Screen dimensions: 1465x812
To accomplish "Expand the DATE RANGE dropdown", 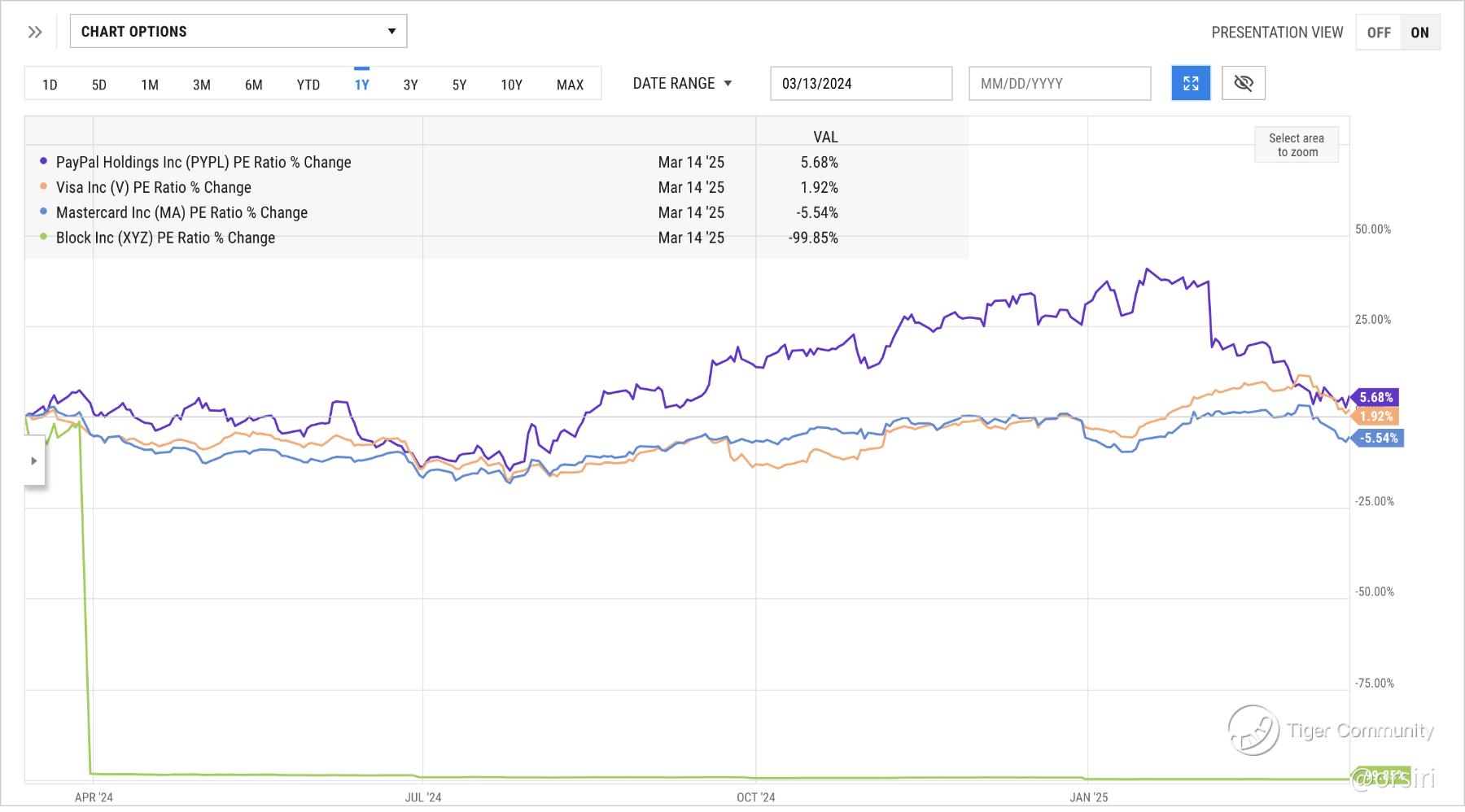I will (682, 83).
